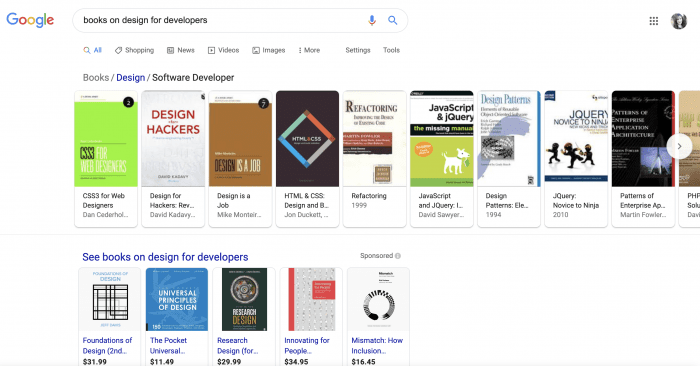
Task: Switch to the News tab
Action: 180,50
